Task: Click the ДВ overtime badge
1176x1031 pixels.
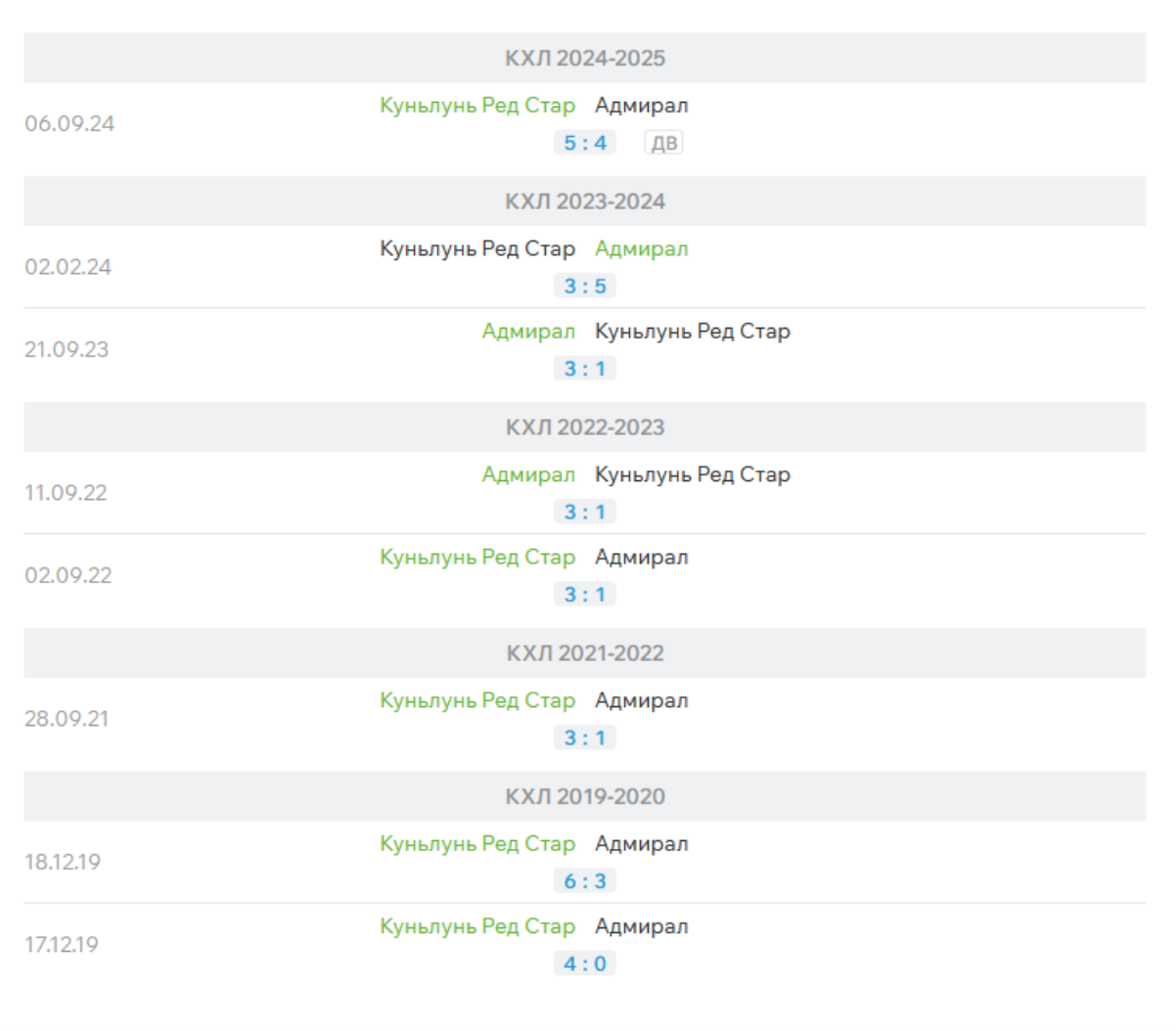Action: tap(663, 143)
